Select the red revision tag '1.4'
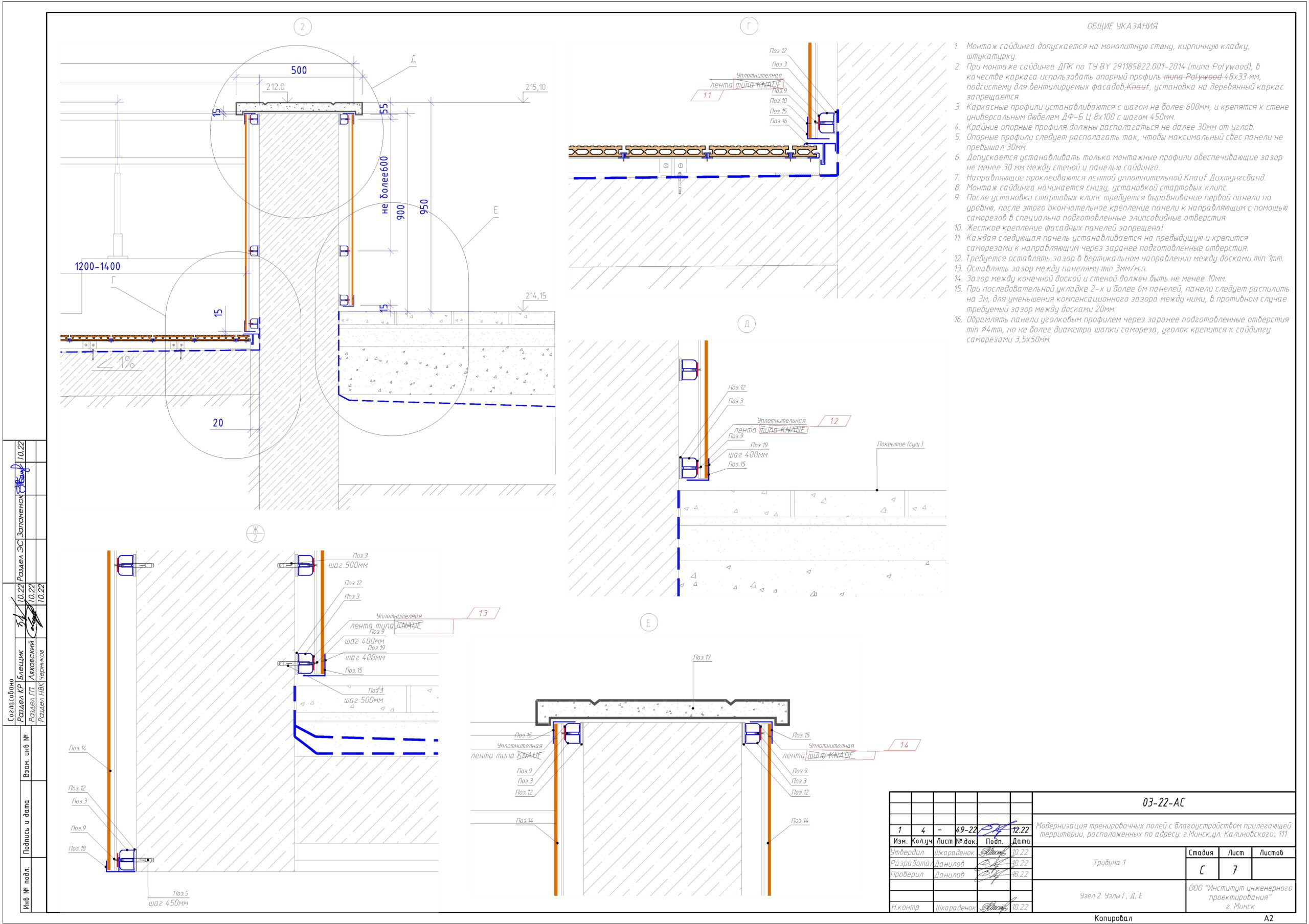Screen dimensions: 1309x924 904,745
